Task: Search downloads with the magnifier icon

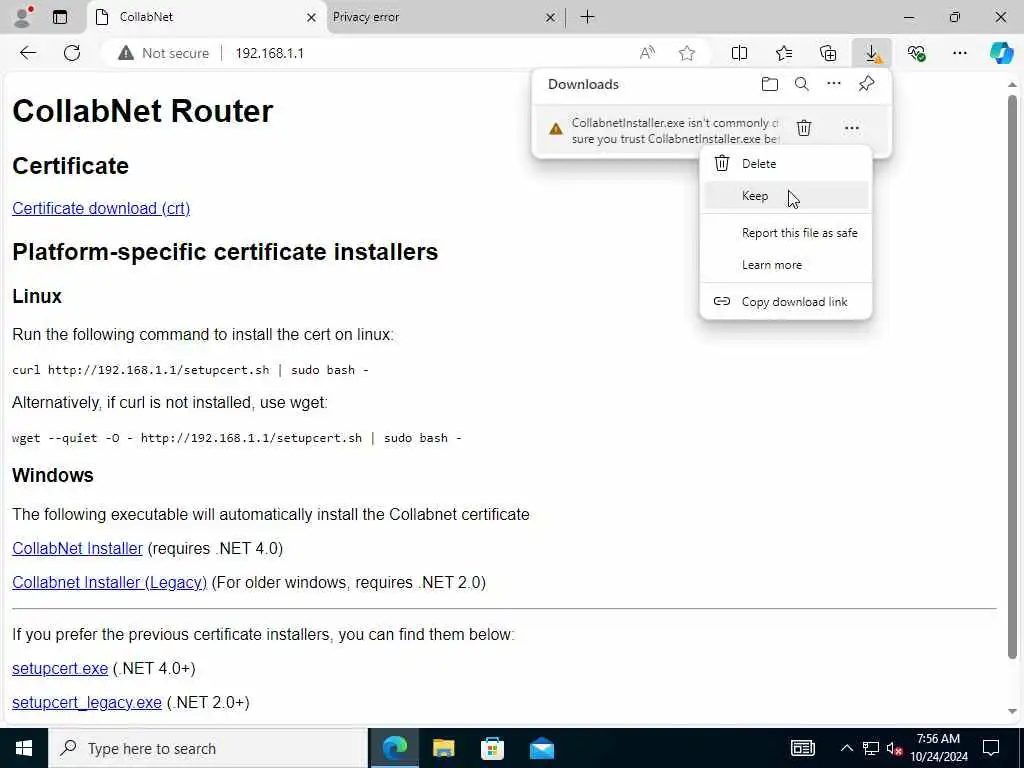Action: (x=801, y=84)
